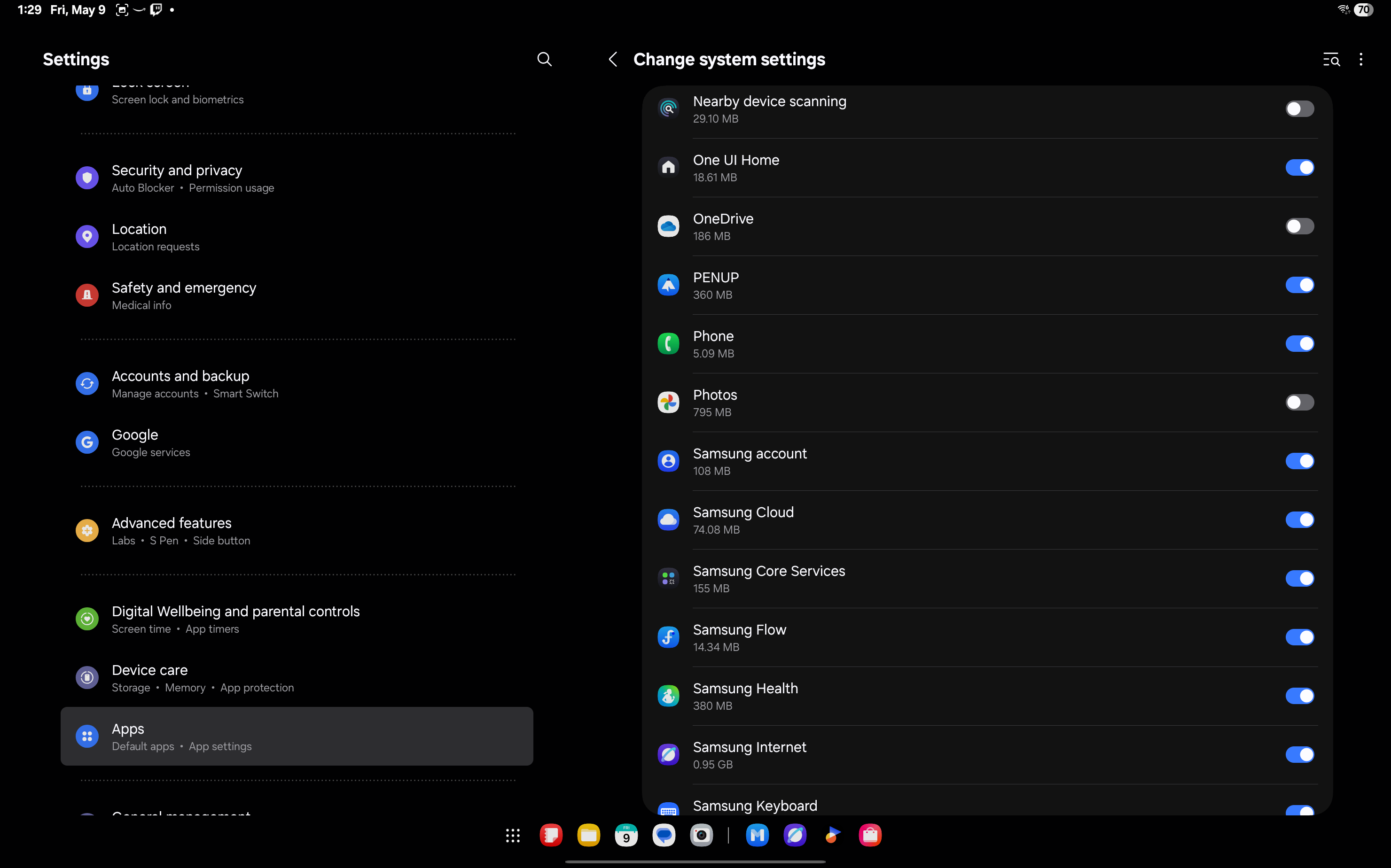The width and height of the screenshot is (1391, 868).
Task: Disable the PENUP toggle
Action: (x=1299, y=285)
